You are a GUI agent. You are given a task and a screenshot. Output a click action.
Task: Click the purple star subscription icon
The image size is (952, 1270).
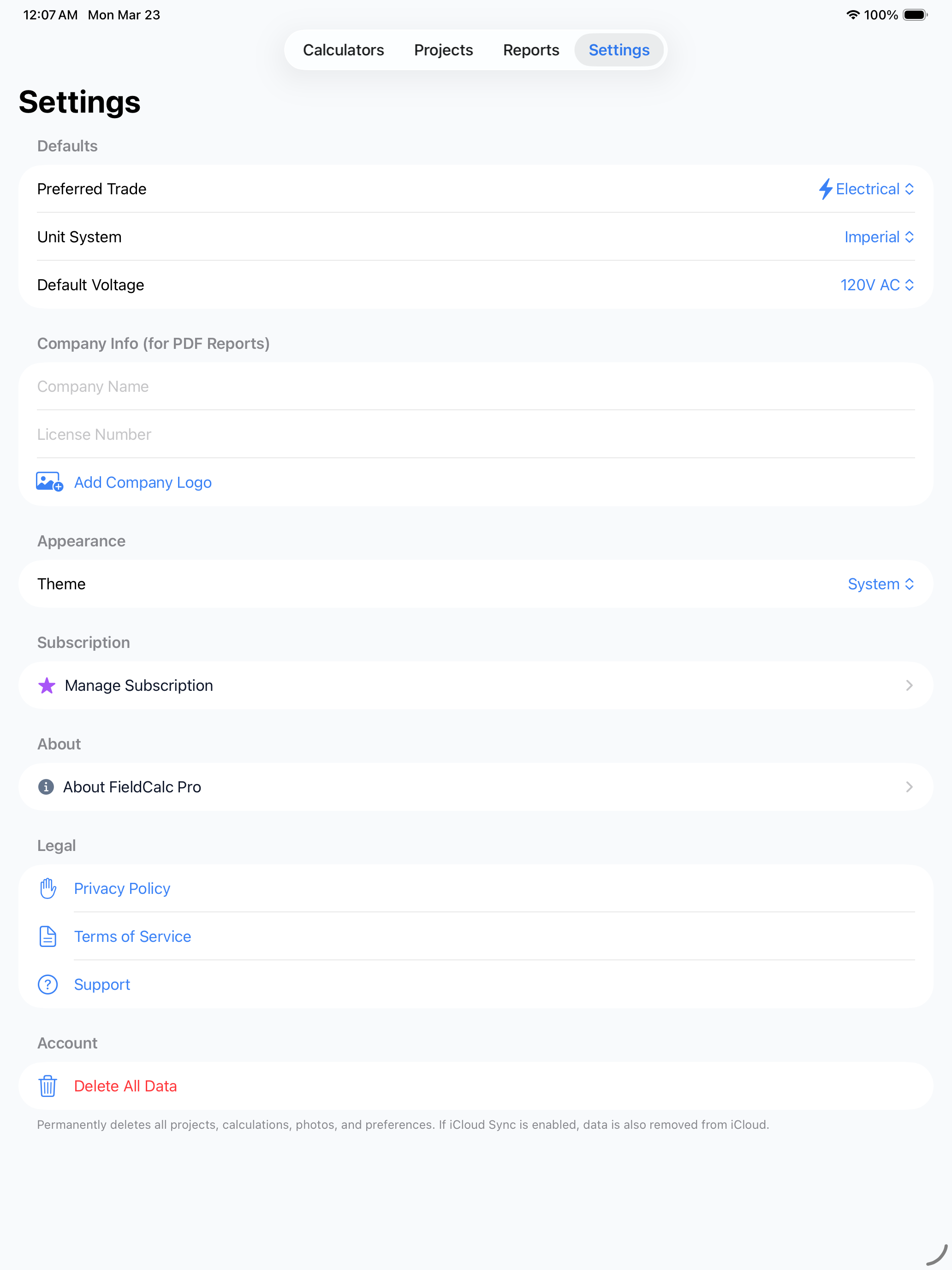pyautogui.click(x=47, y=685)
